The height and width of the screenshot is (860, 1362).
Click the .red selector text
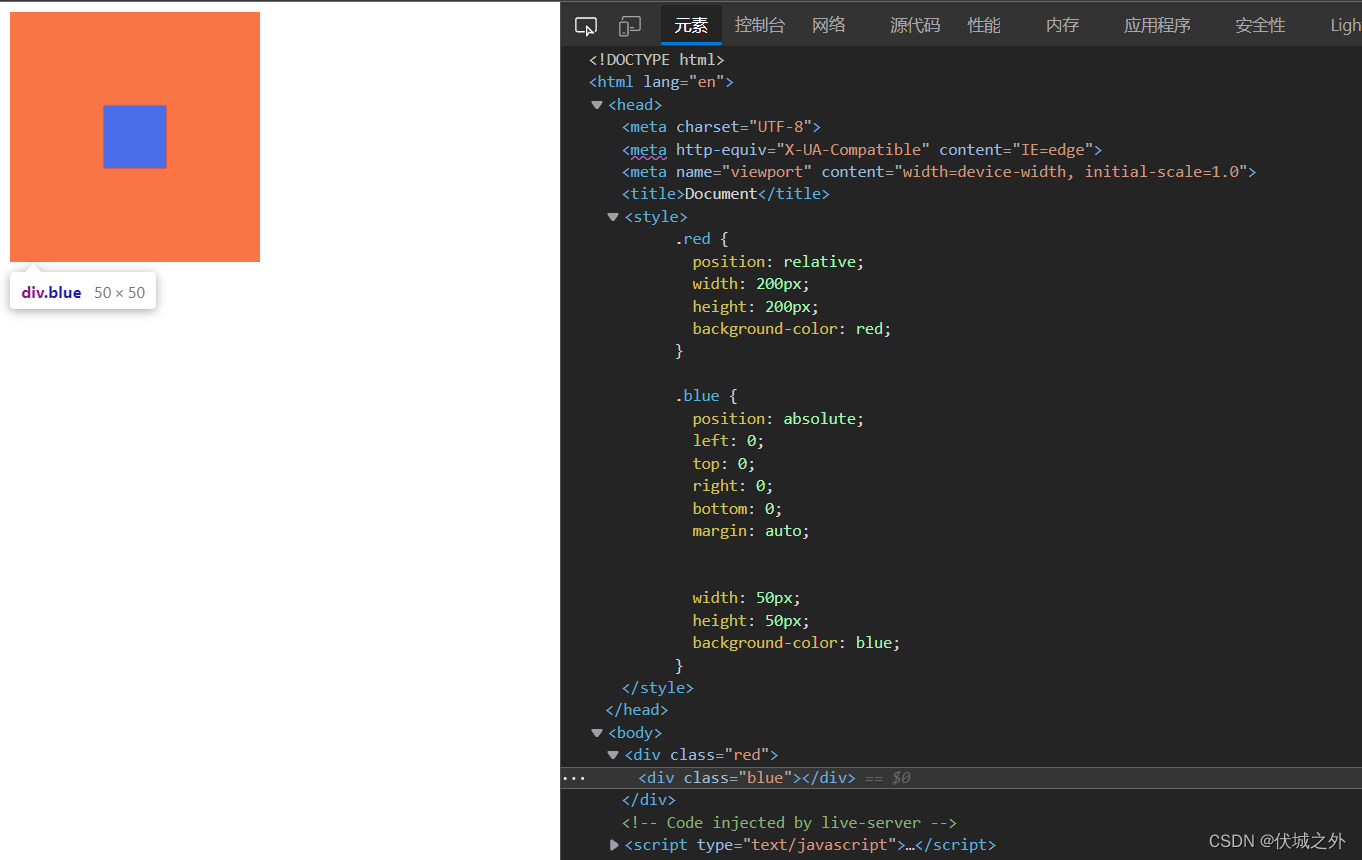(x=693, y=239)
